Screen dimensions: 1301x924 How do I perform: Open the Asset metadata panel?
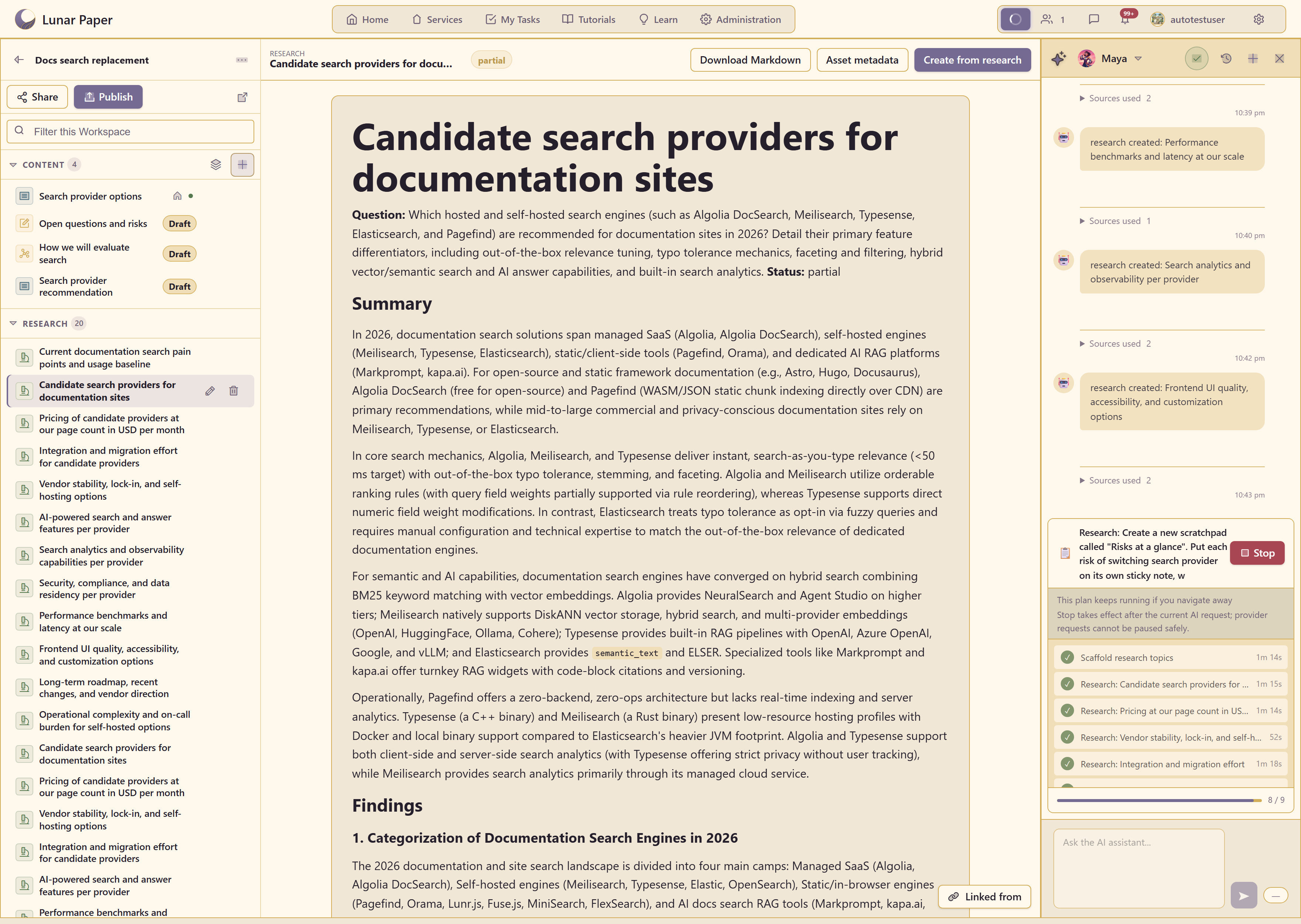[x=862, y=60]
